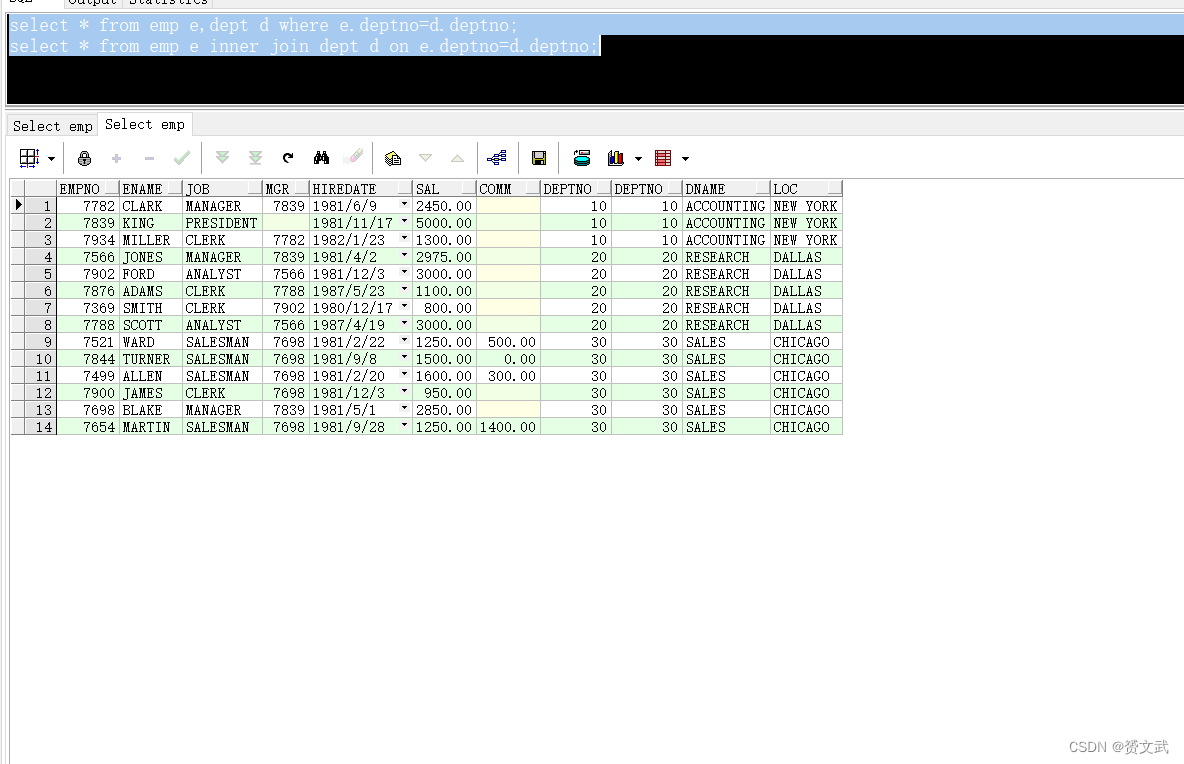The width and height of the screenshot is (1184, 764).
Task: Select the second Select emp result tab
Action: tap(145, 124)
